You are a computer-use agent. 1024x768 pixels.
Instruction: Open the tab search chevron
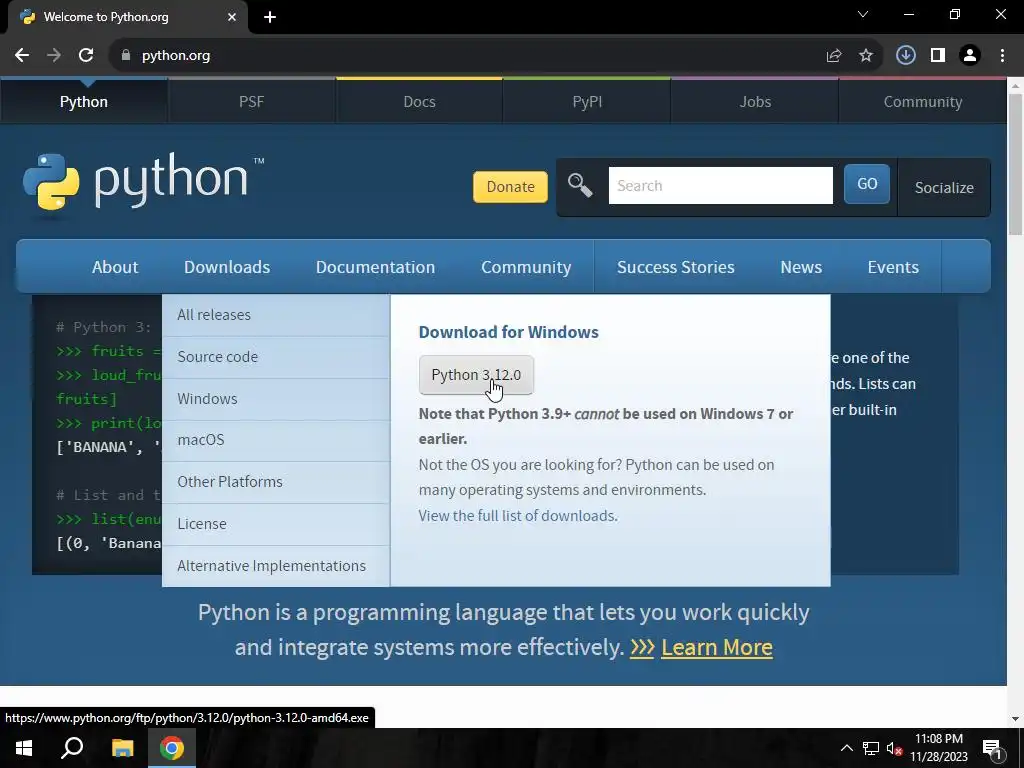point(863,14)
